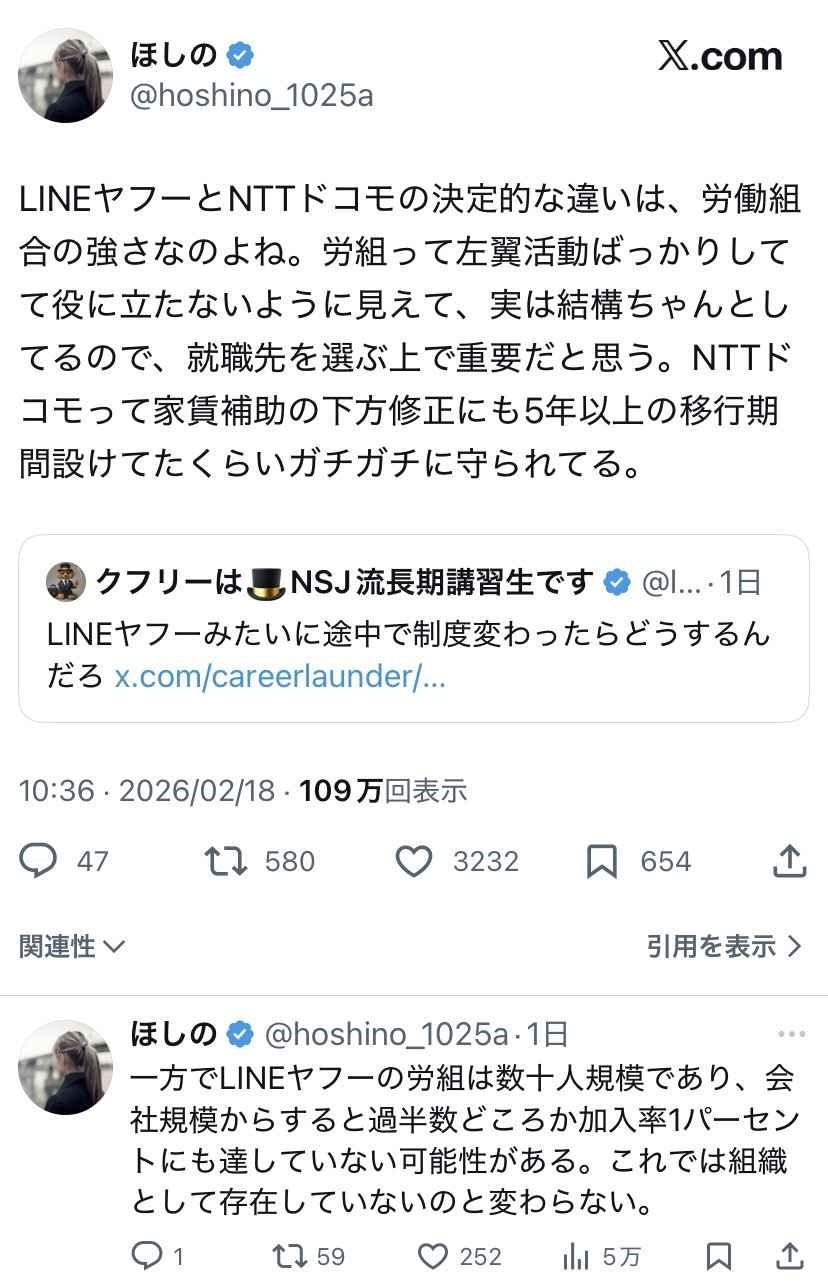Repost the main tweet with 580 reposts
The height and width of the screenshot is (1281, 828).
pos(226,861)
